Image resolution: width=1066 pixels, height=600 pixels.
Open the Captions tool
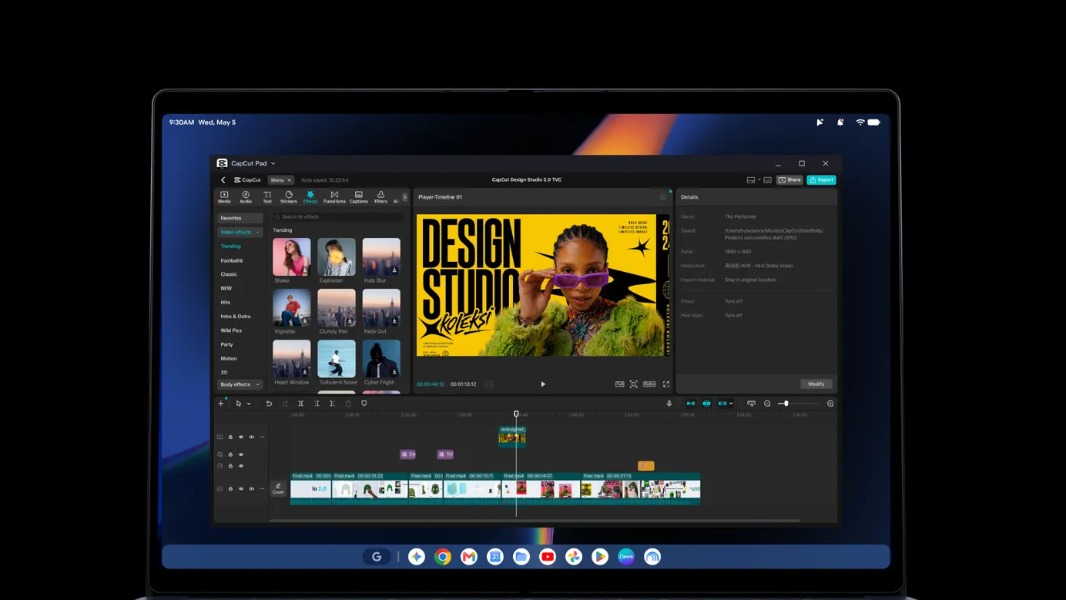[x=358, y=197]
